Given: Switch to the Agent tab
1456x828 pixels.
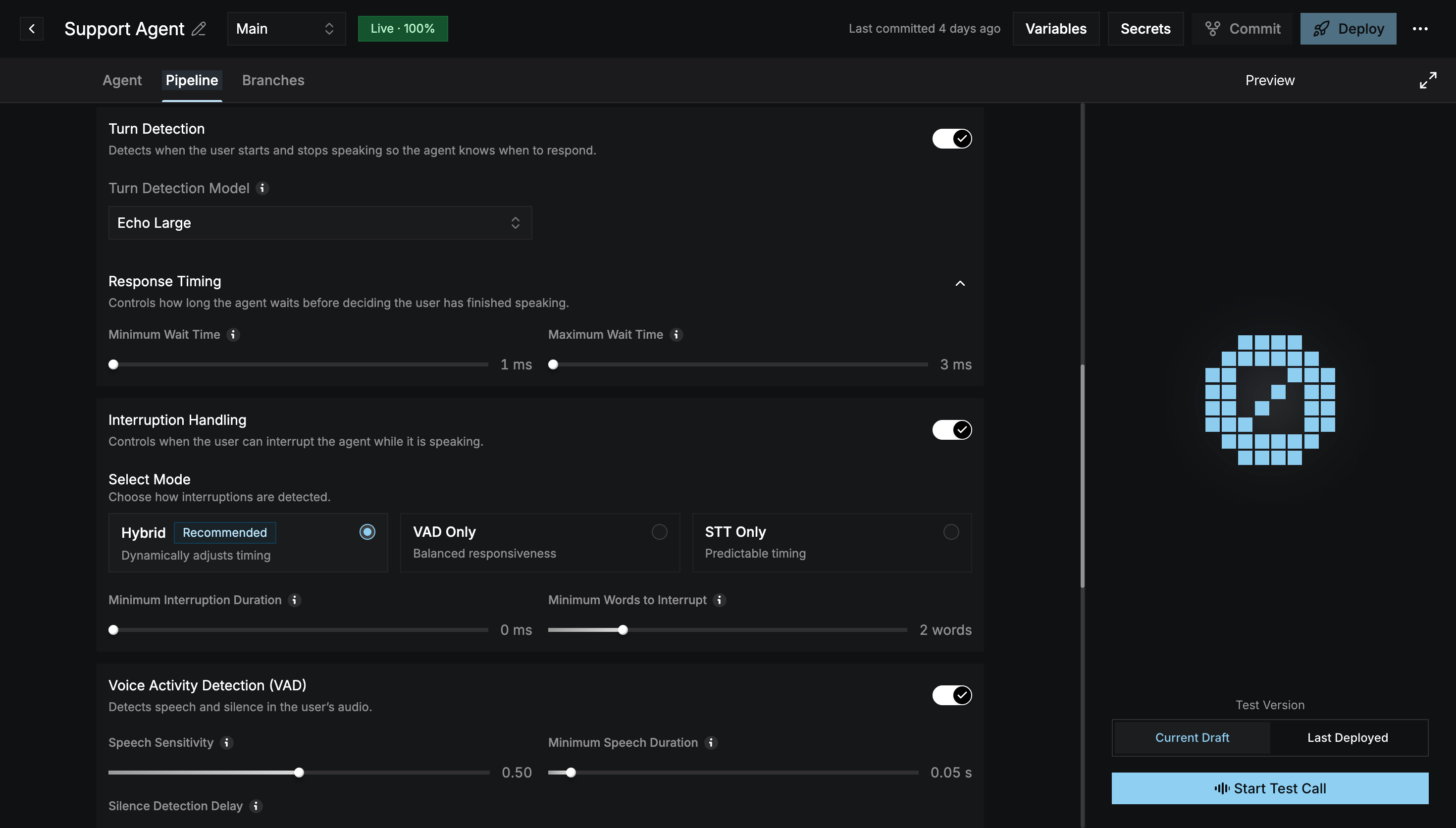Looking at the screenshot, I should click(x=122, y=80).
